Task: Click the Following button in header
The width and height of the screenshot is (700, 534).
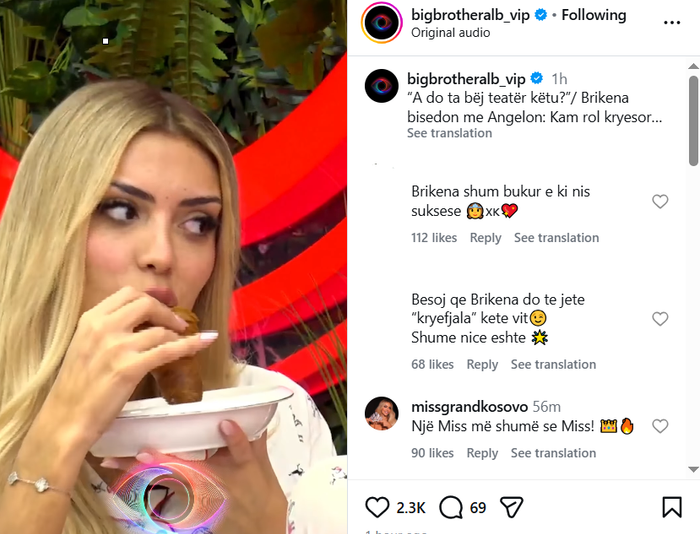Action: click(594, 15)
